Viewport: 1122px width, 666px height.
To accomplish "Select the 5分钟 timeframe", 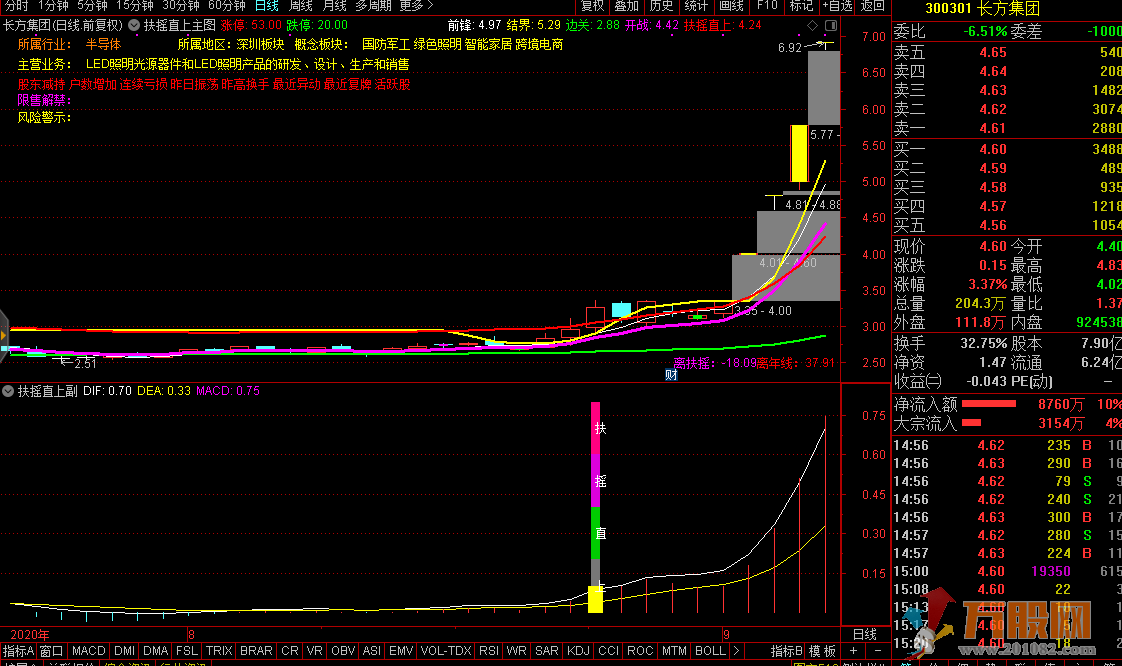I will 92,6.
